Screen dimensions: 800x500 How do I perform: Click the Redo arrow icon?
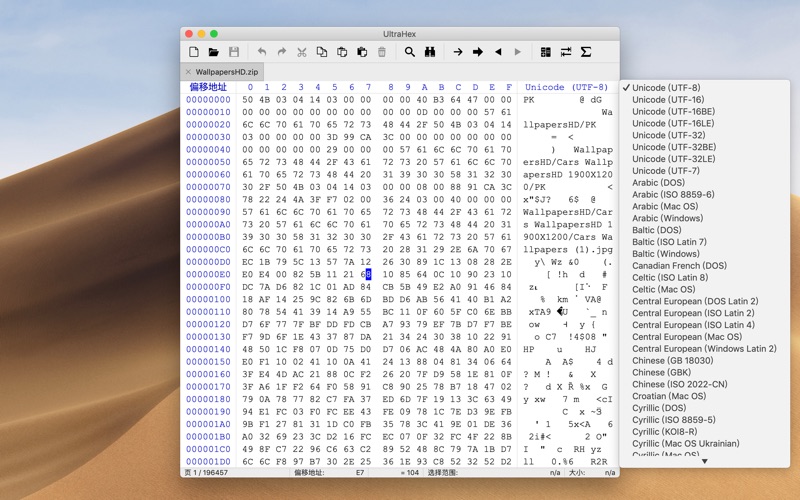point(282,52)
